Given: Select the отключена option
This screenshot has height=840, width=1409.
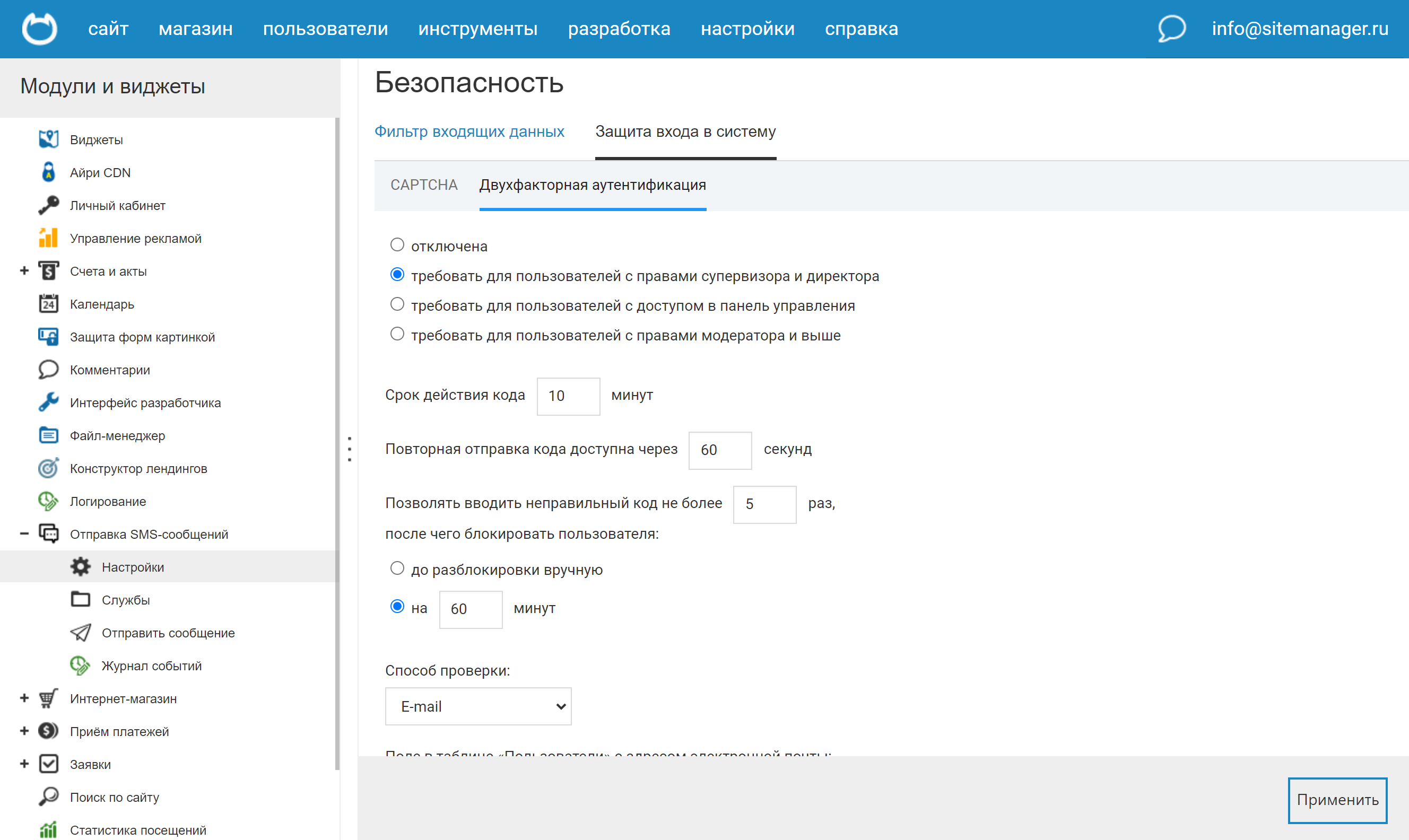Looking at the screenshot, I should (397, 244).
